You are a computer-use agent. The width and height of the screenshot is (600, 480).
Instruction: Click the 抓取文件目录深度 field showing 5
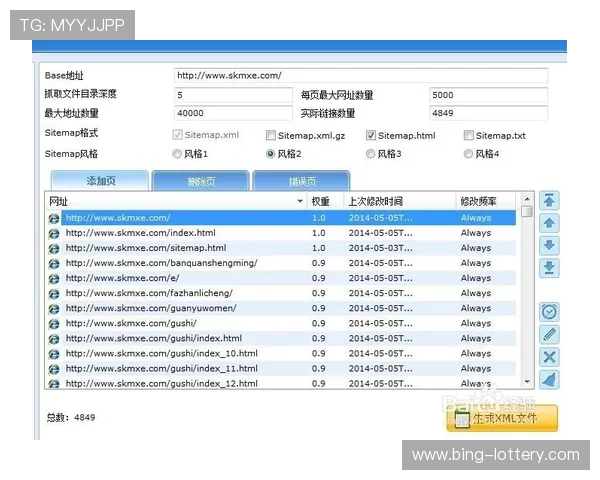click(233, 95)
